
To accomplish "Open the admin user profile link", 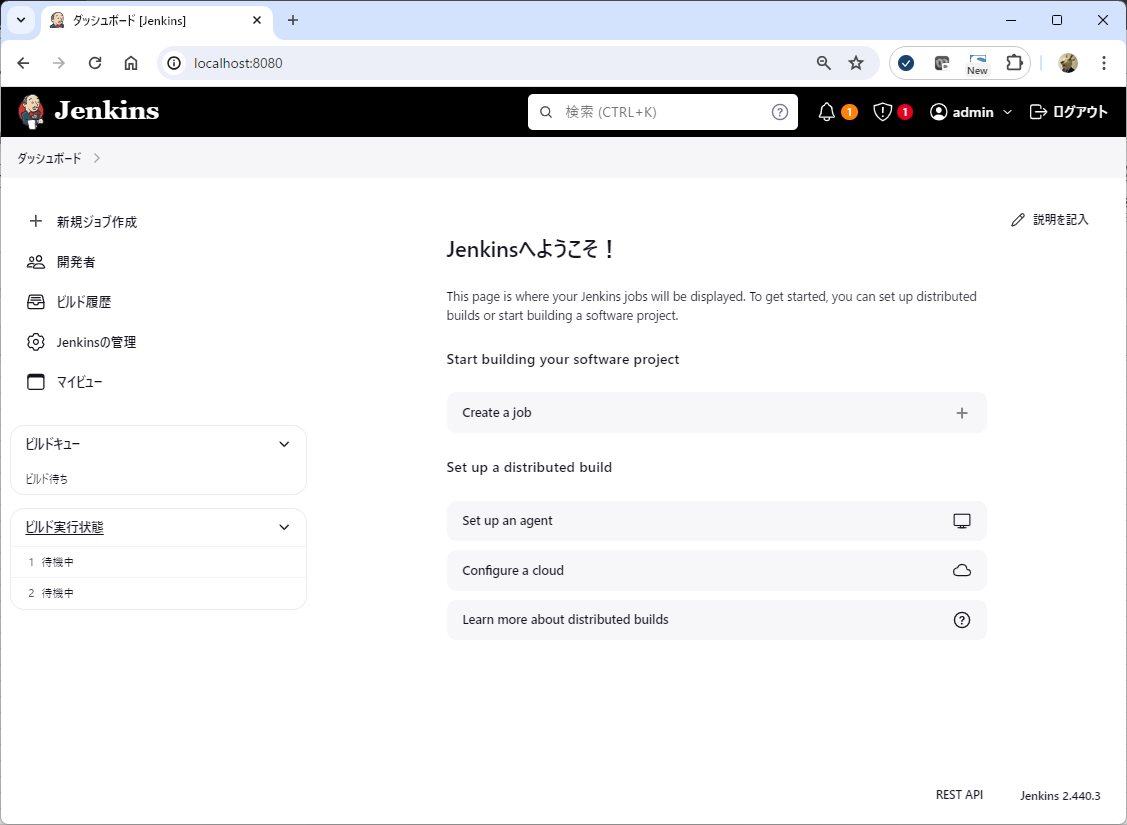I will tap(962, 112).
